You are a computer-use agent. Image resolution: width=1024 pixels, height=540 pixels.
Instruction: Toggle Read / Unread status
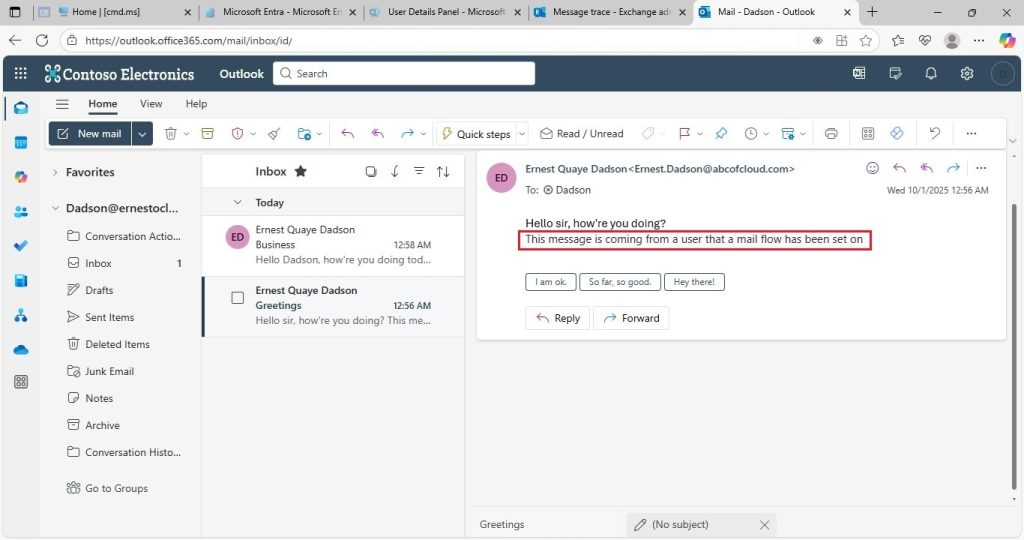tap(581, 134)
